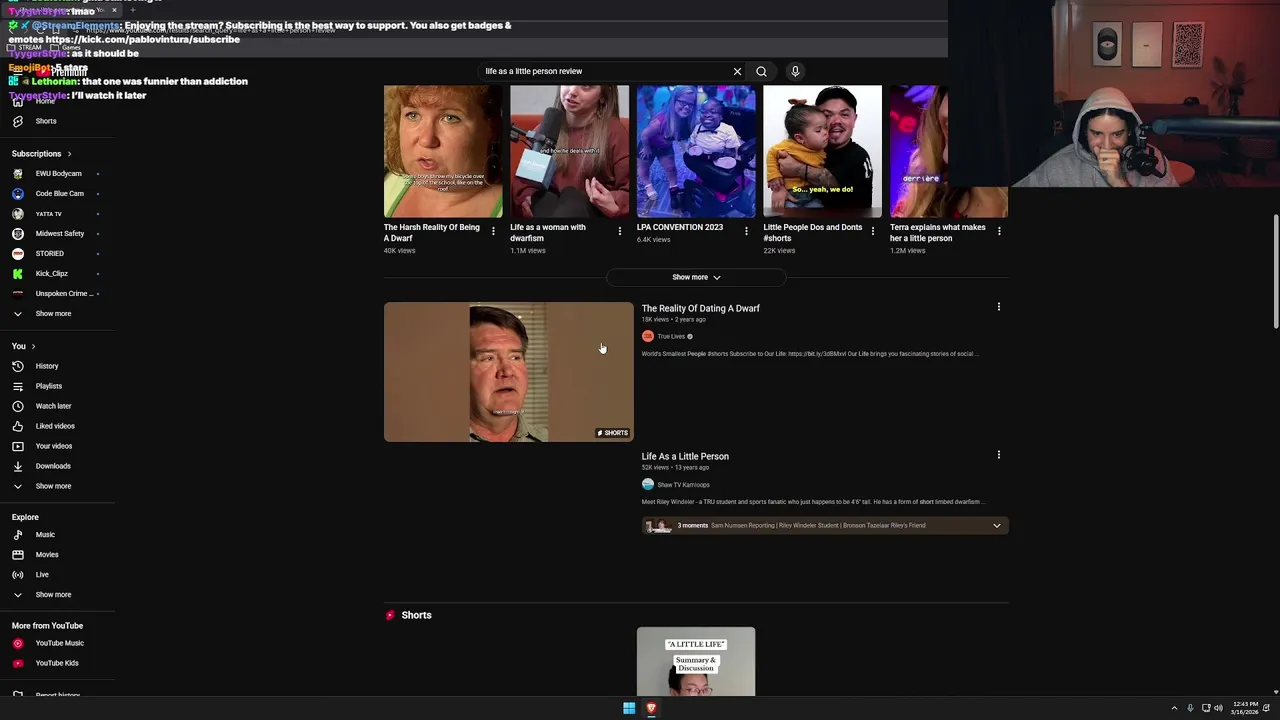Open volume control in system tray

pyautogui.click(x=1218, y=708)
